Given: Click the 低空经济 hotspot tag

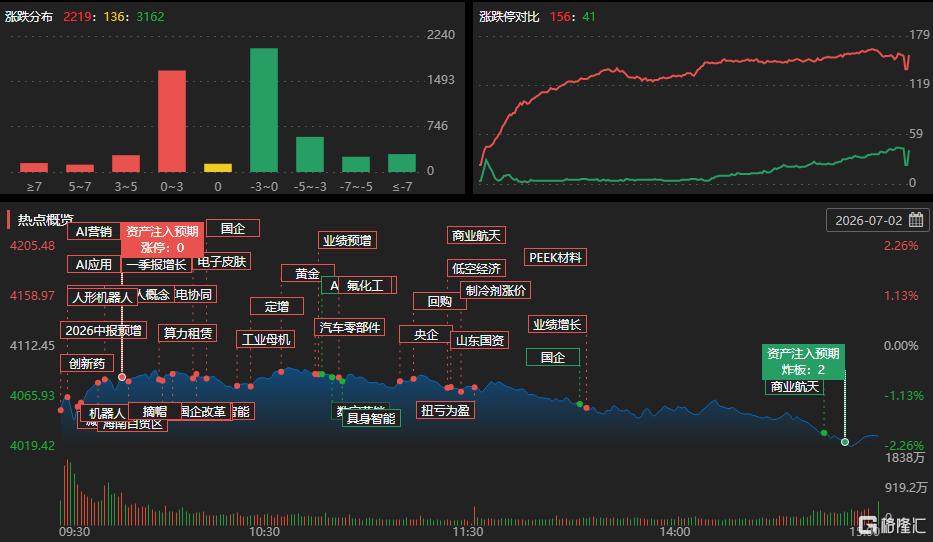Looking at the screenshot, I should (x=476, y=268).
